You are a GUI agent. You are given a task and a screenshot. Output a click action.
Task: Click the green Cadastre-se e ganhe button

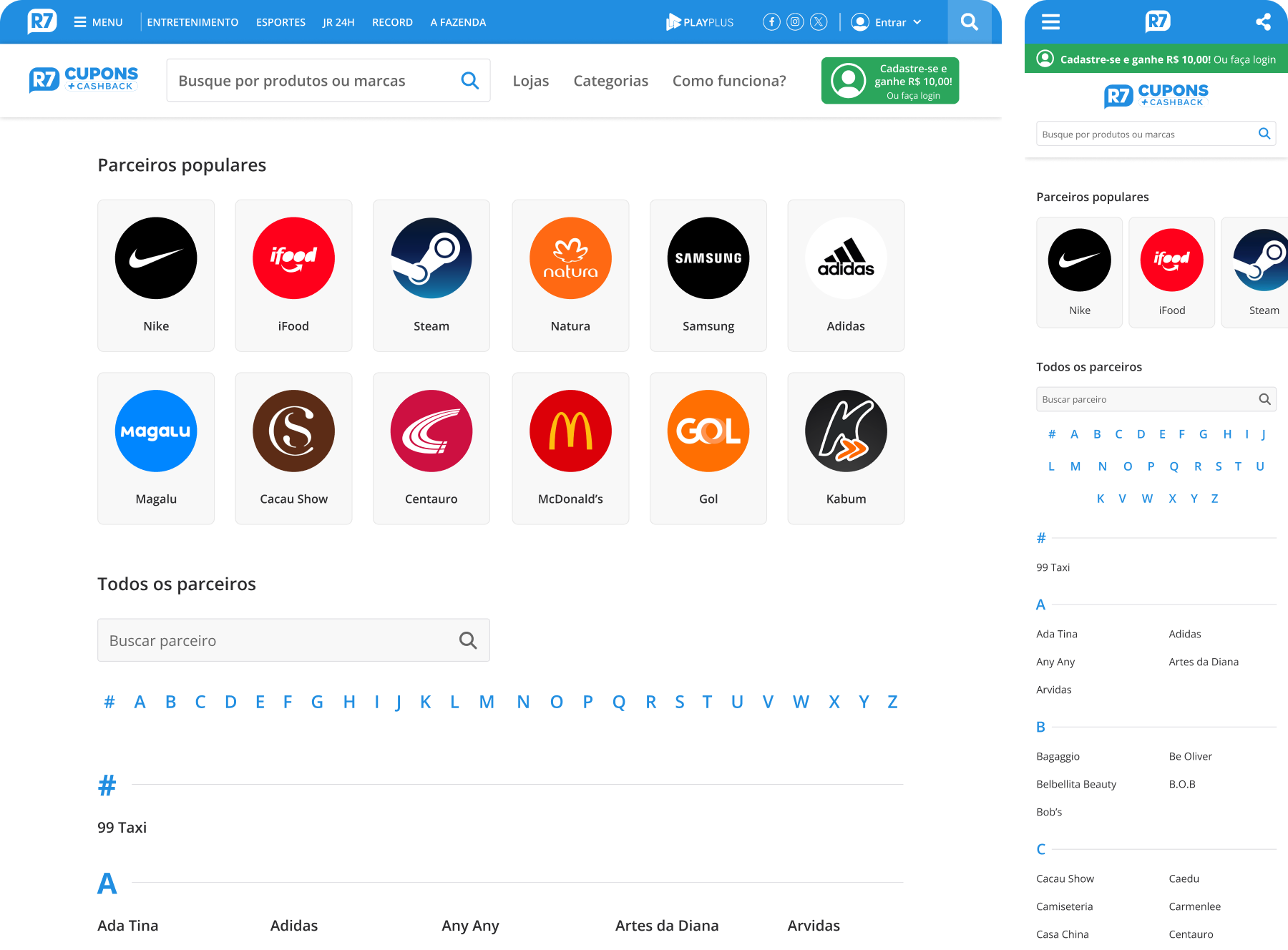click(890, 81)
